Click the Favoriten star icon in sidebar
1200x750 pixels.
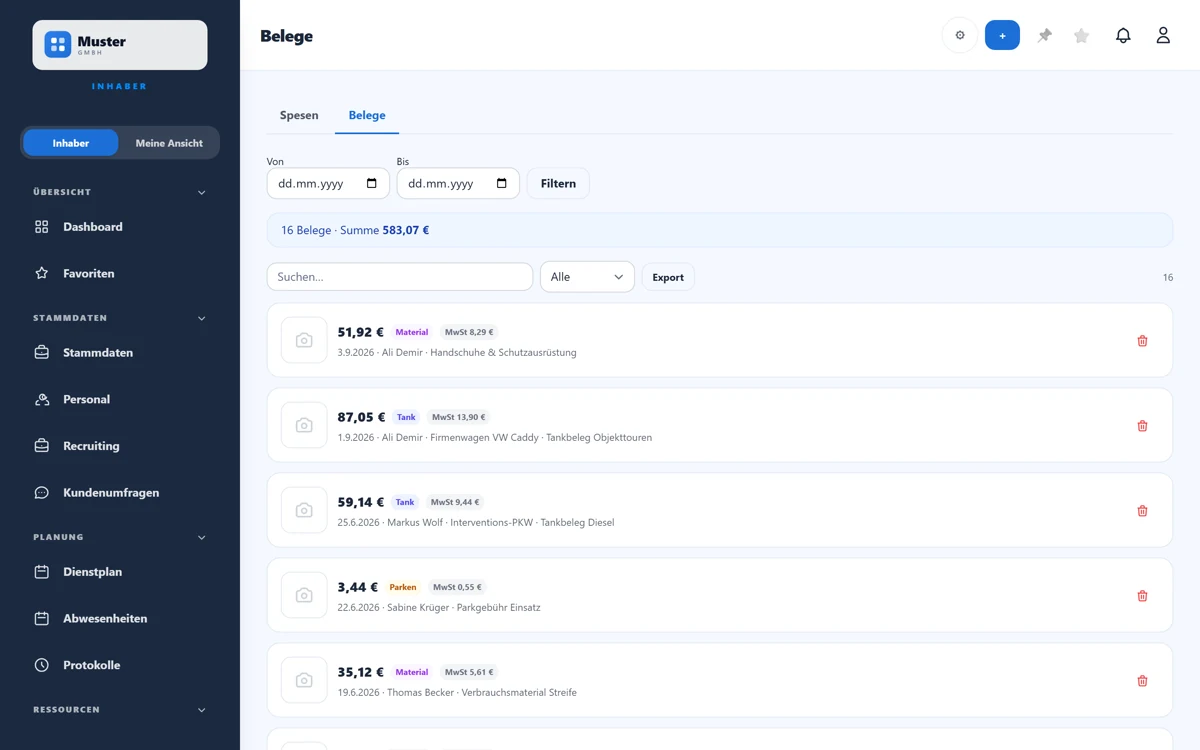[x=42, y=273]
